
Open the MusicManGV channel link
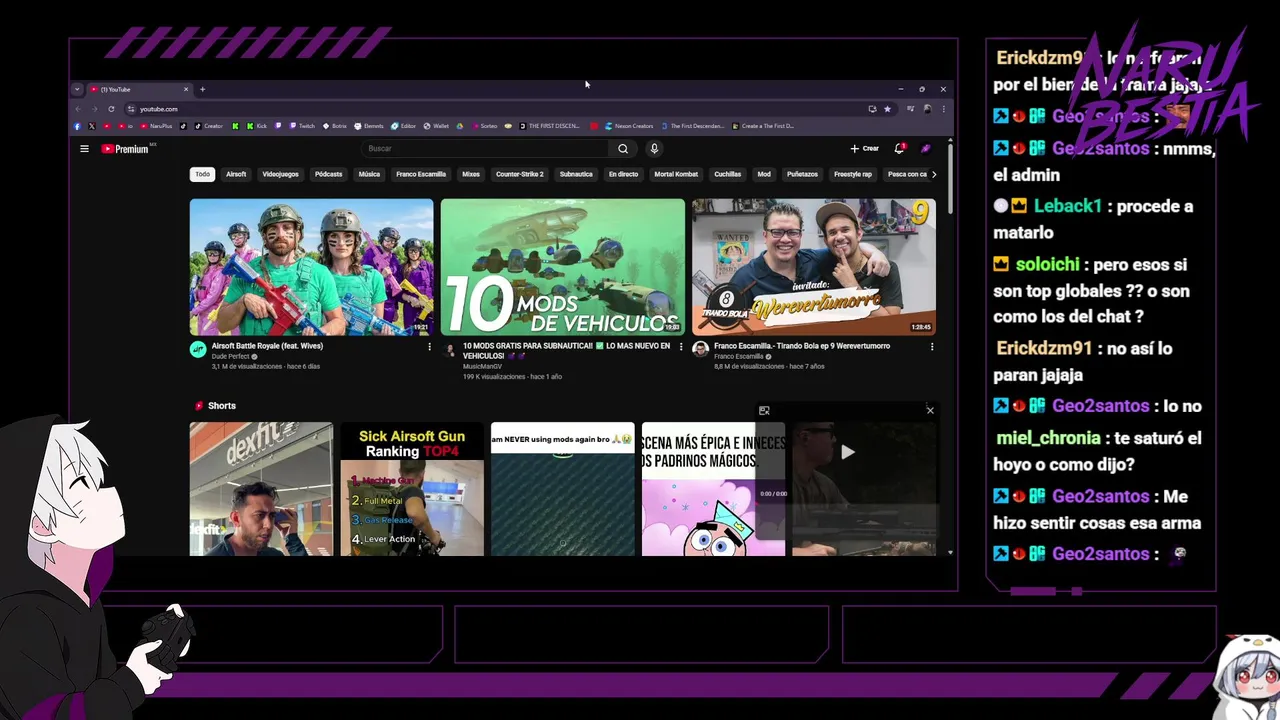[x=483, y=366]
